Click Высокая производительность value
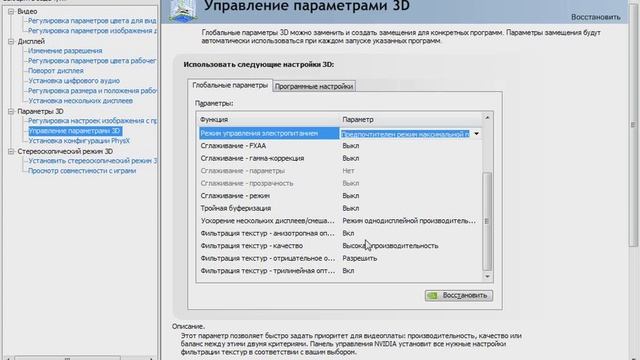The image size is (640, 360). (390, 246)
